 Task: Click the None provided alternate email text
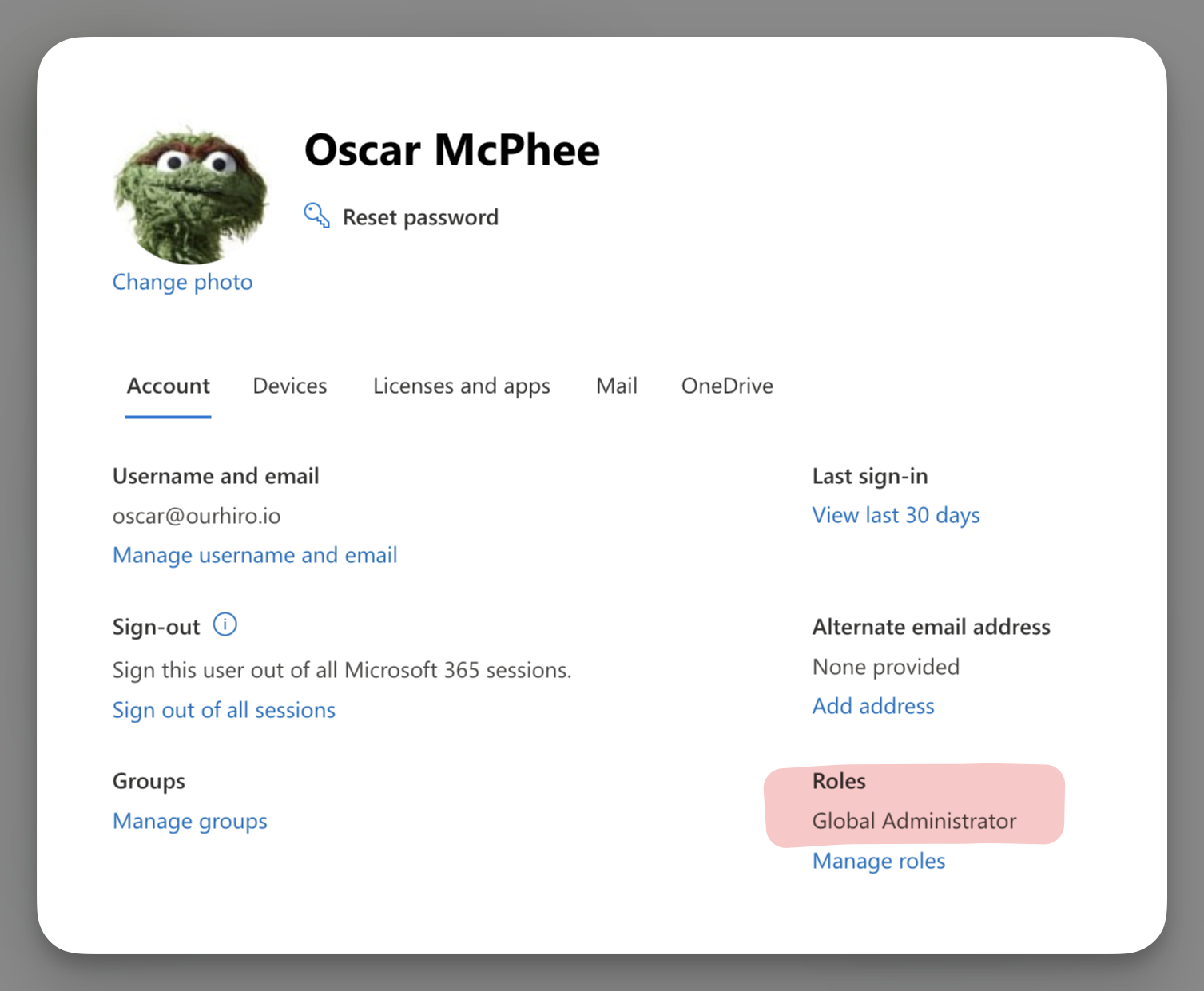coord(885,667)
